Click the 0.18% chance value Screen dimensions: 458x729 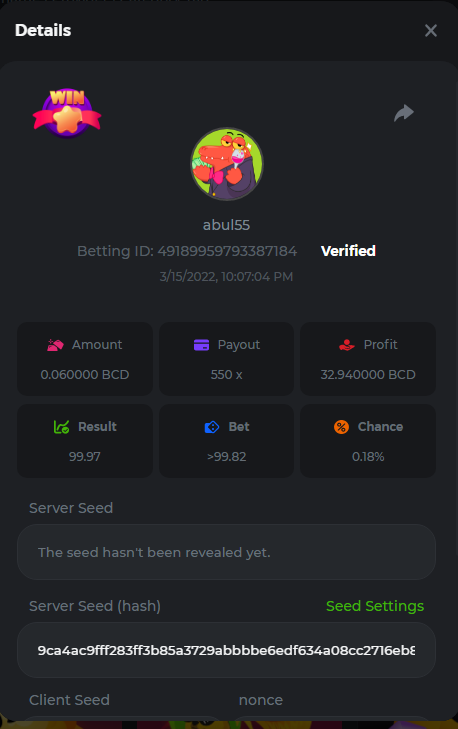pyautogui.click(x=368, y=457)
